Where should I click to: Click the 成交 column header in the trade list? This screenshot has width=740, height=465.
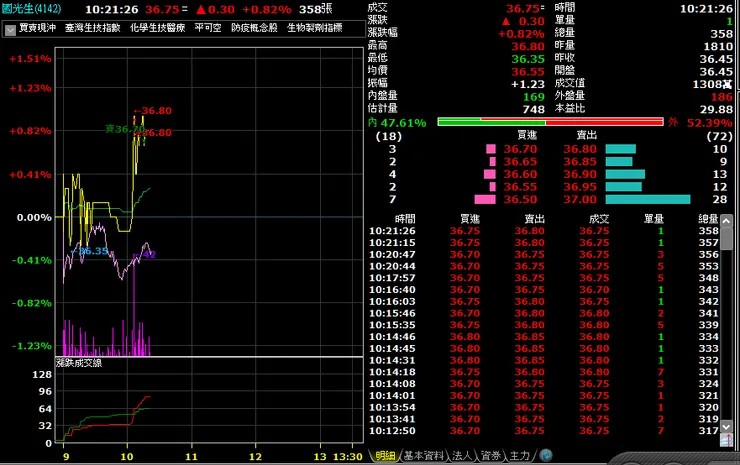pos(599,219)
